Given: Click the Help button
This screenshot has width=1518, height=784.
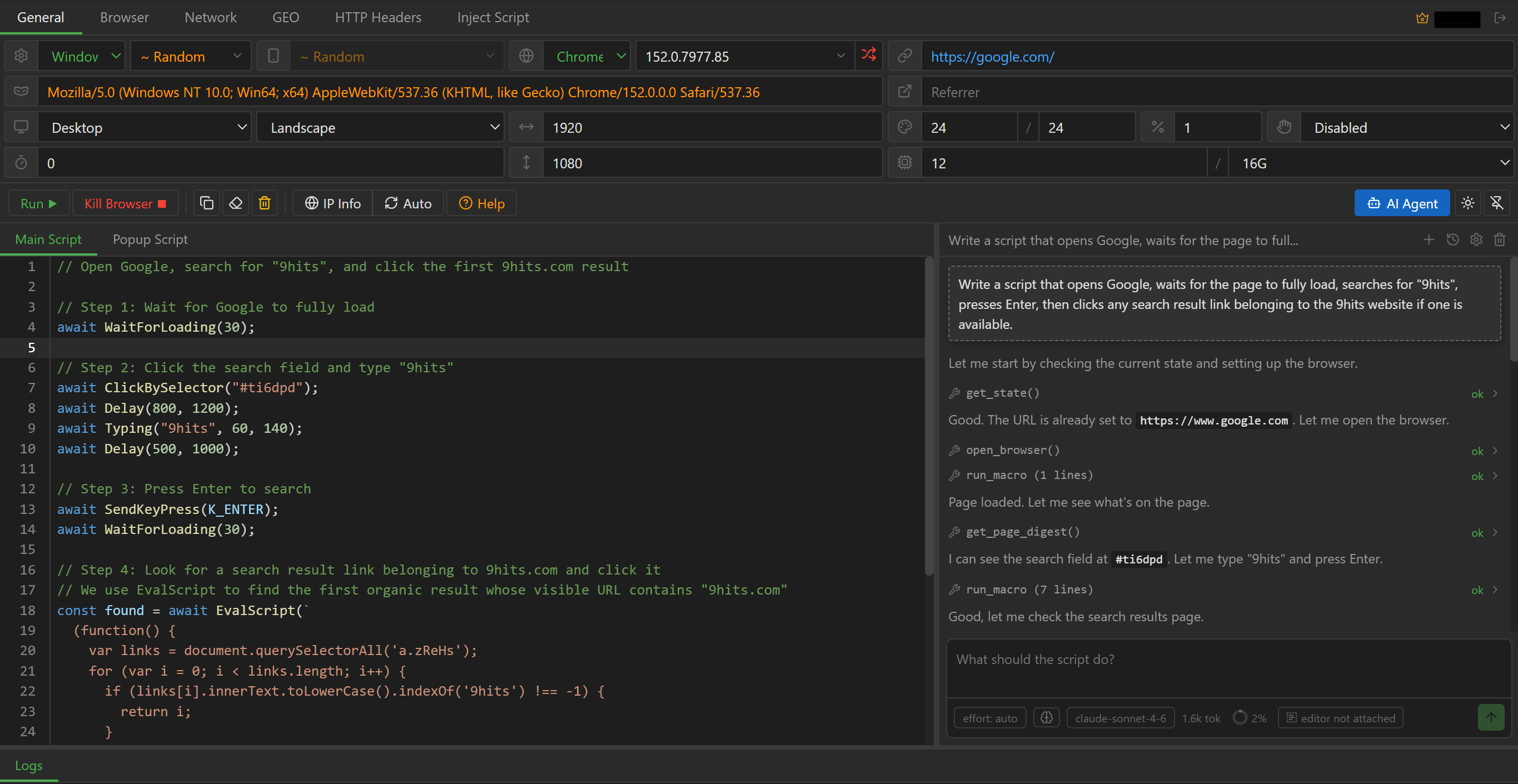Looking at the screenshot, I should click(481, 203).
